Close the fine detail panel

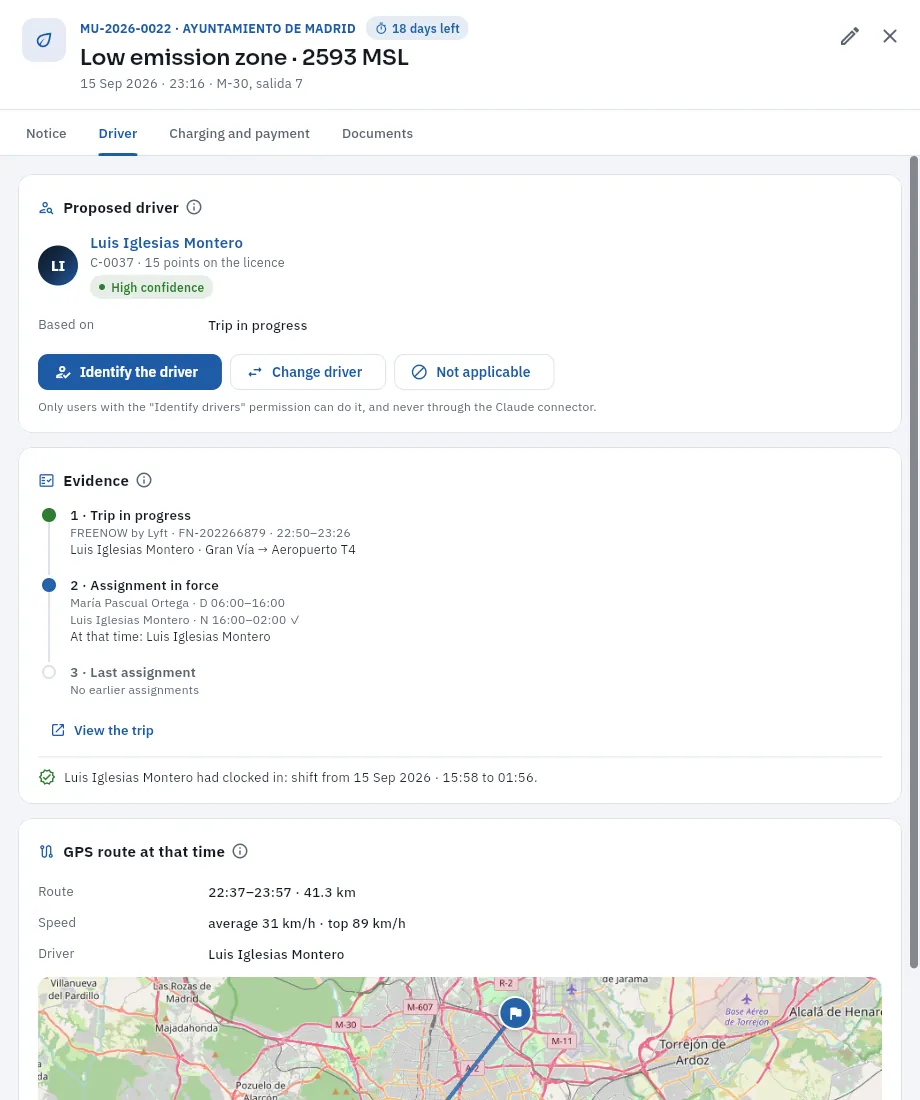[x=890, y=36]
